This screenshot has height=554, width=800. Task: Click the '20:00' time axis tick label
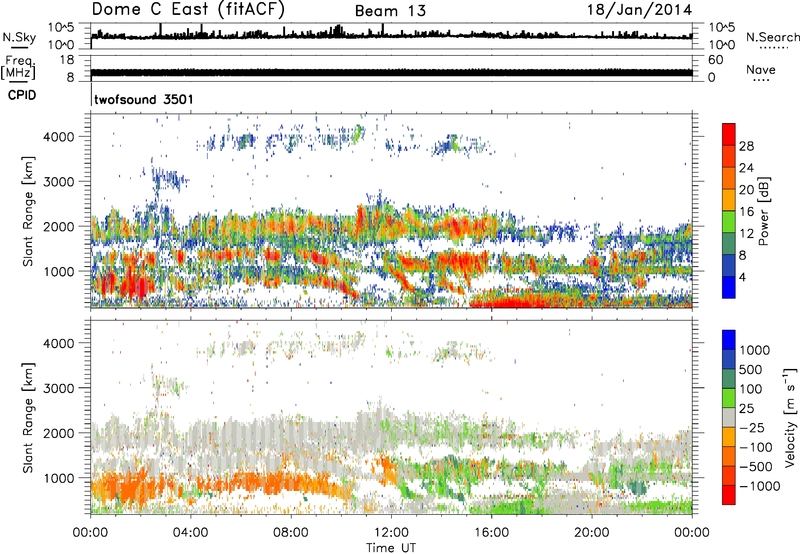point(592,533)
